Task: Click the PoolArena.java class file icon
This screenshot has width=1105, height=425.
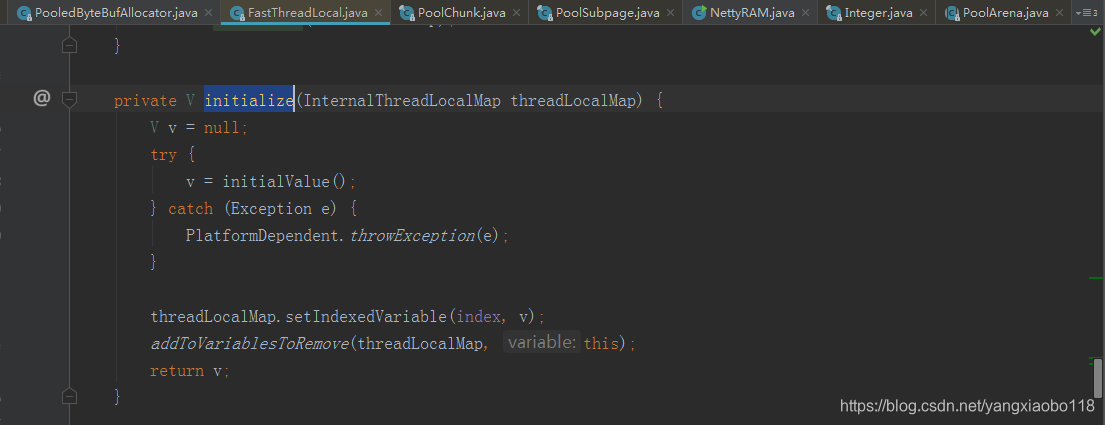Action: tap(951, 13)
